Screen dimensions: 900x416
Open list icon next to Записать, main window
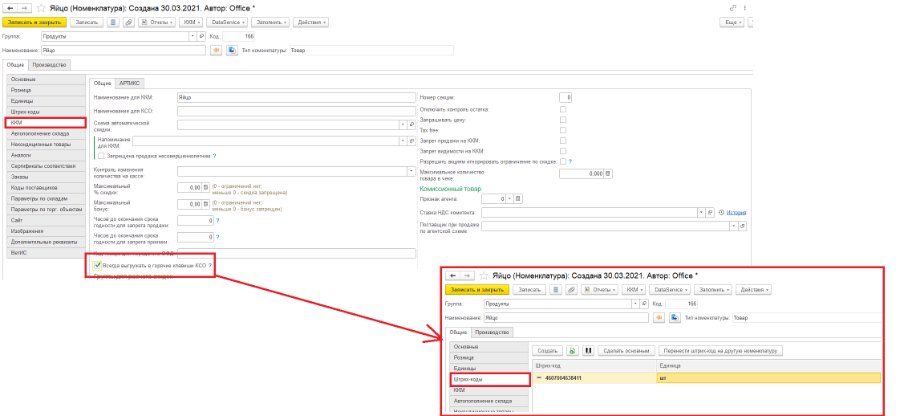click(x=112, y=22)
